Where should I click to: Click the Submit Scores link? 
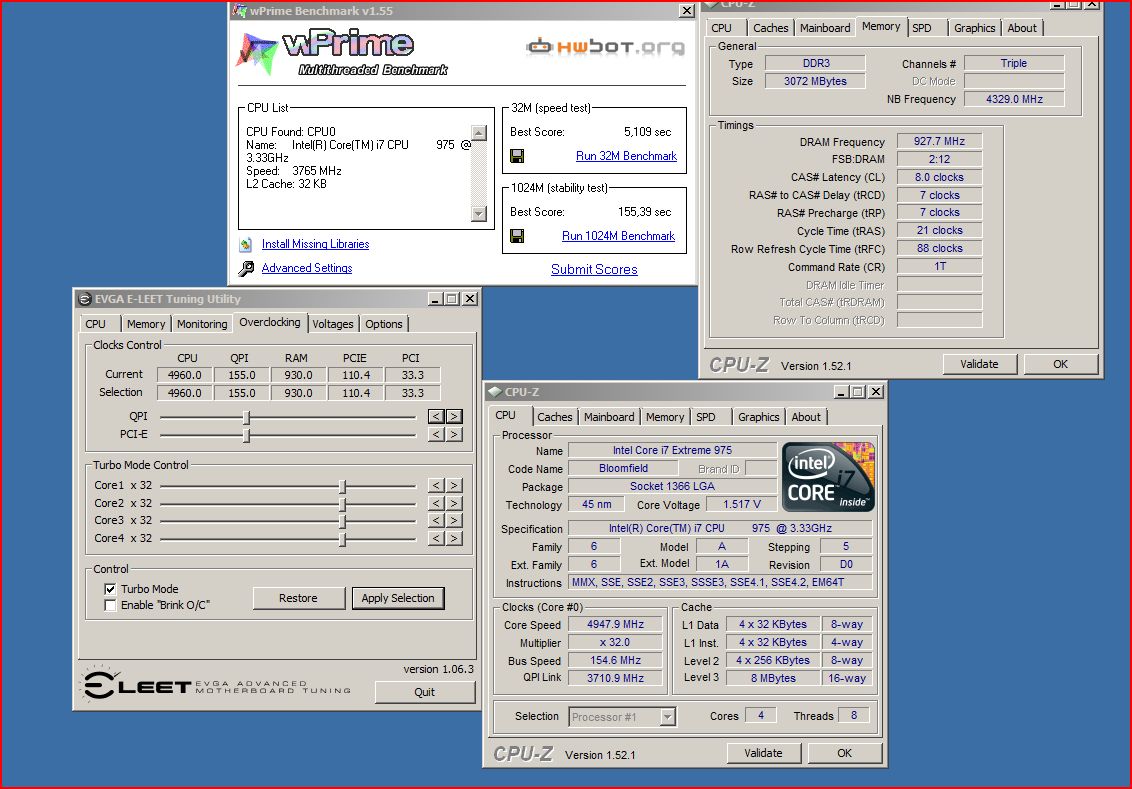pyautogui.click(x=594, y=269)
